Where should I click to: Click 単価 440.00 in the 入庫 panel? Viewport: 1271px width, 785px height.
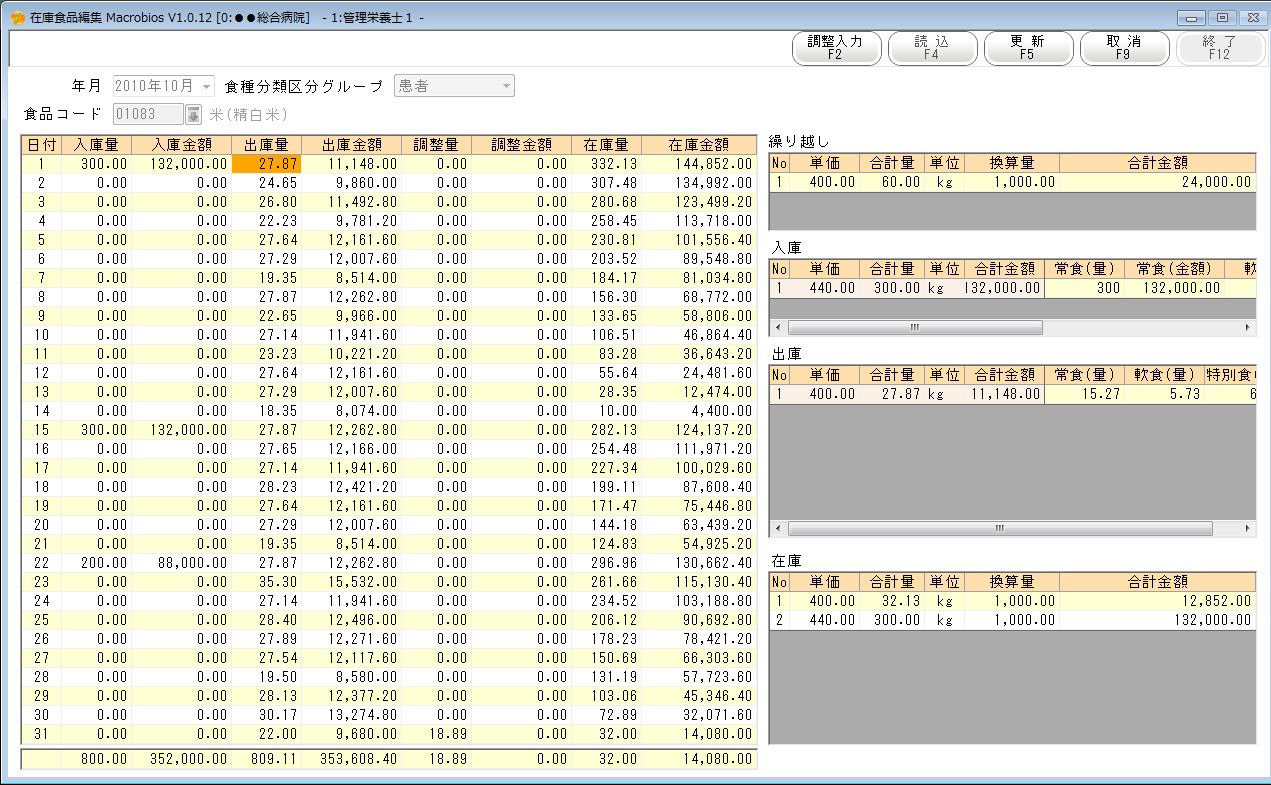click(x=825, y=288)
